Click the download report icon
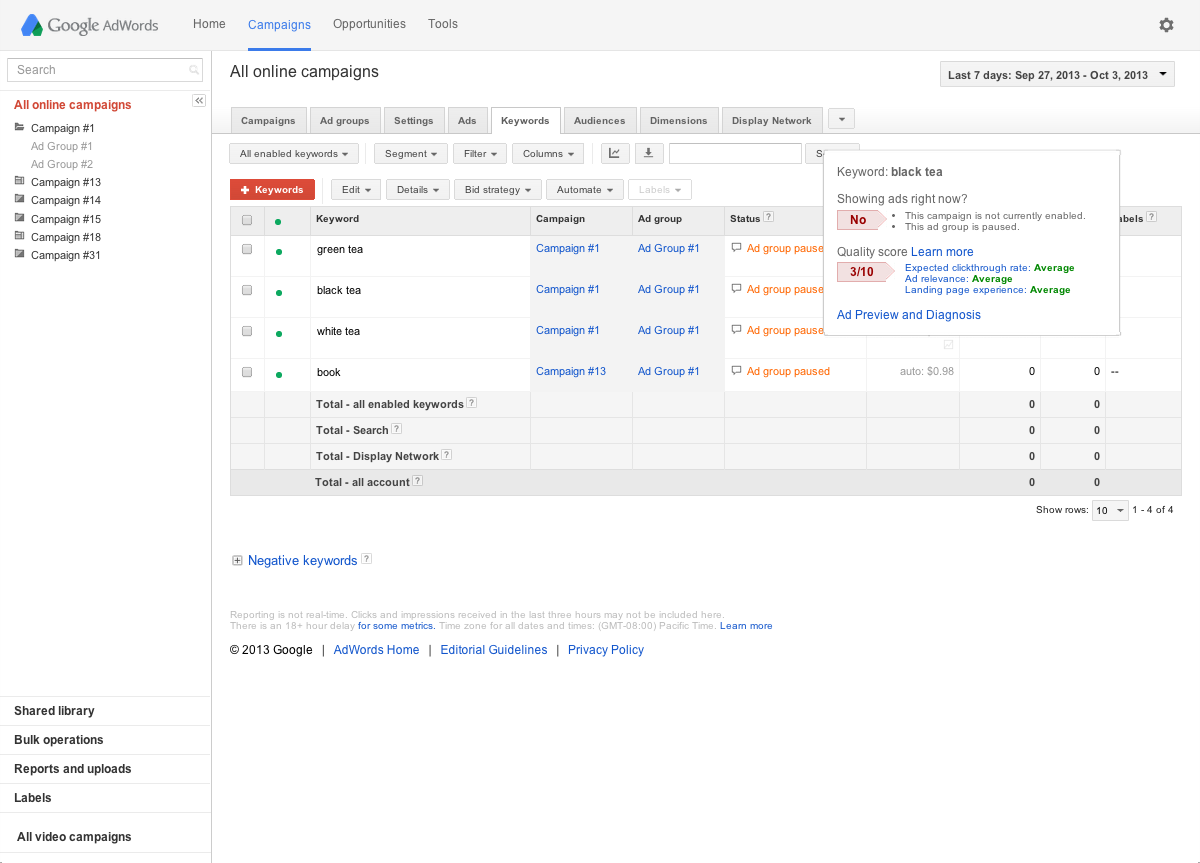This screenshot has width=1200, height=863. pos(648,153)
